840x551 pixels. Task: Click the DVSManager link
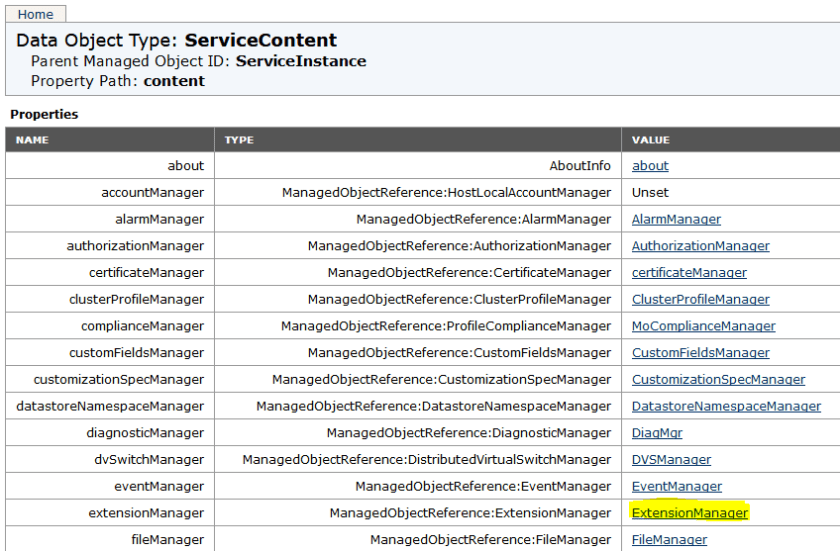(x=671, y=460)
